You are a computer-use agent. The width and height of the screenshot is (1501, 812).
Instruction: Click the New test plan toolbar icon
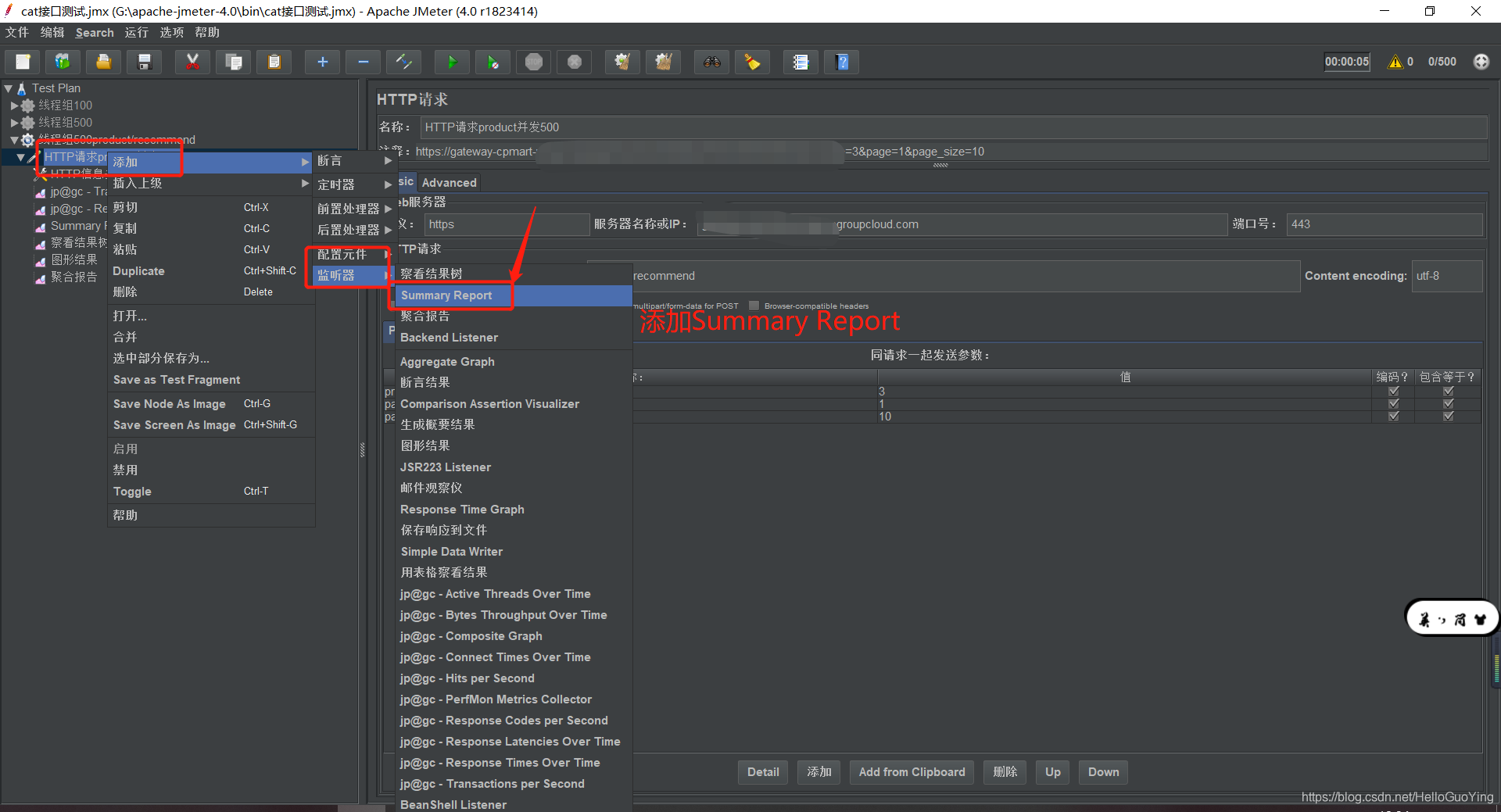coord(23,62)
